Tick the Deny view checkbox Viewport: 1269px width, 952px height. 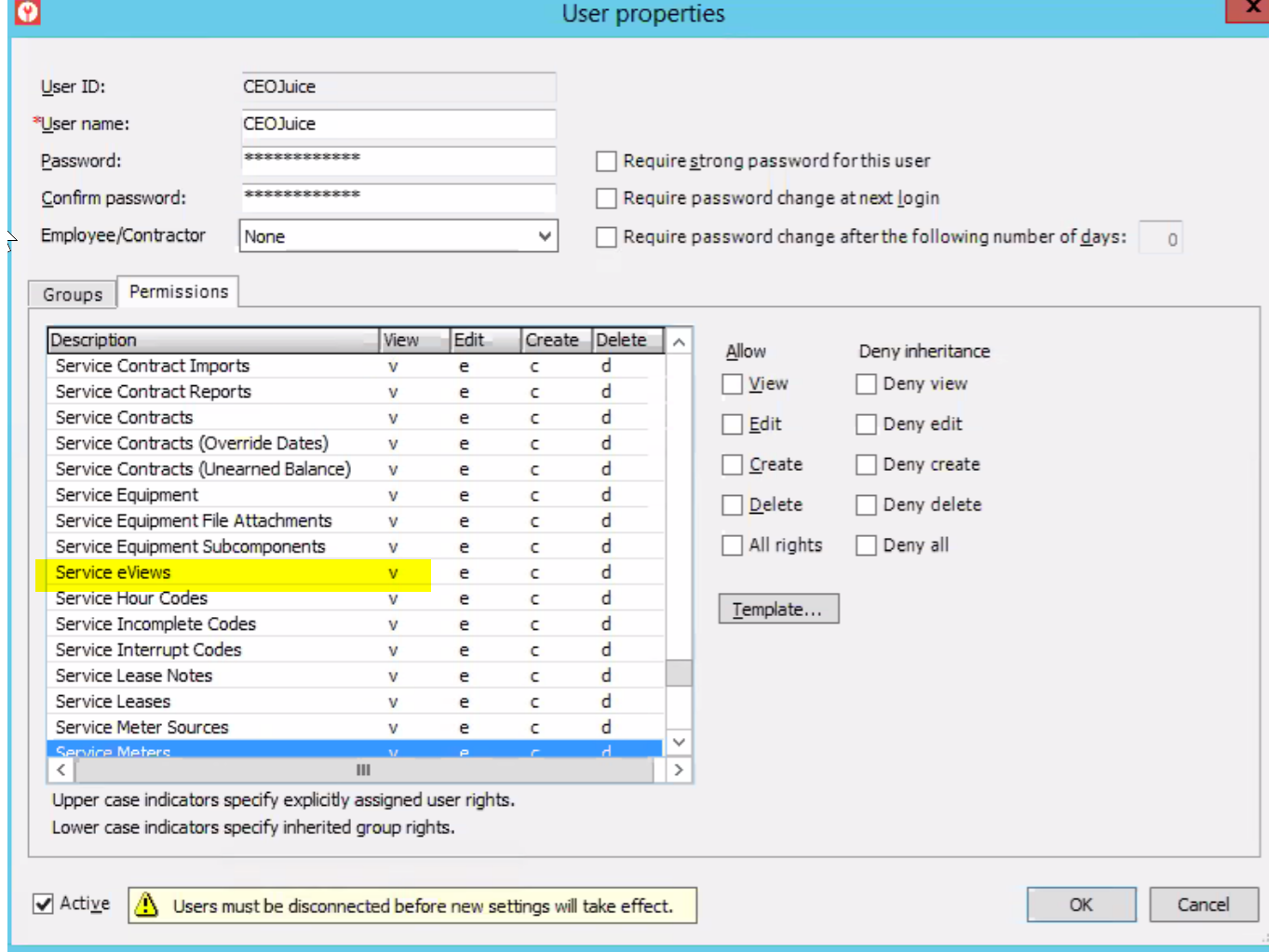coord(866,383)
